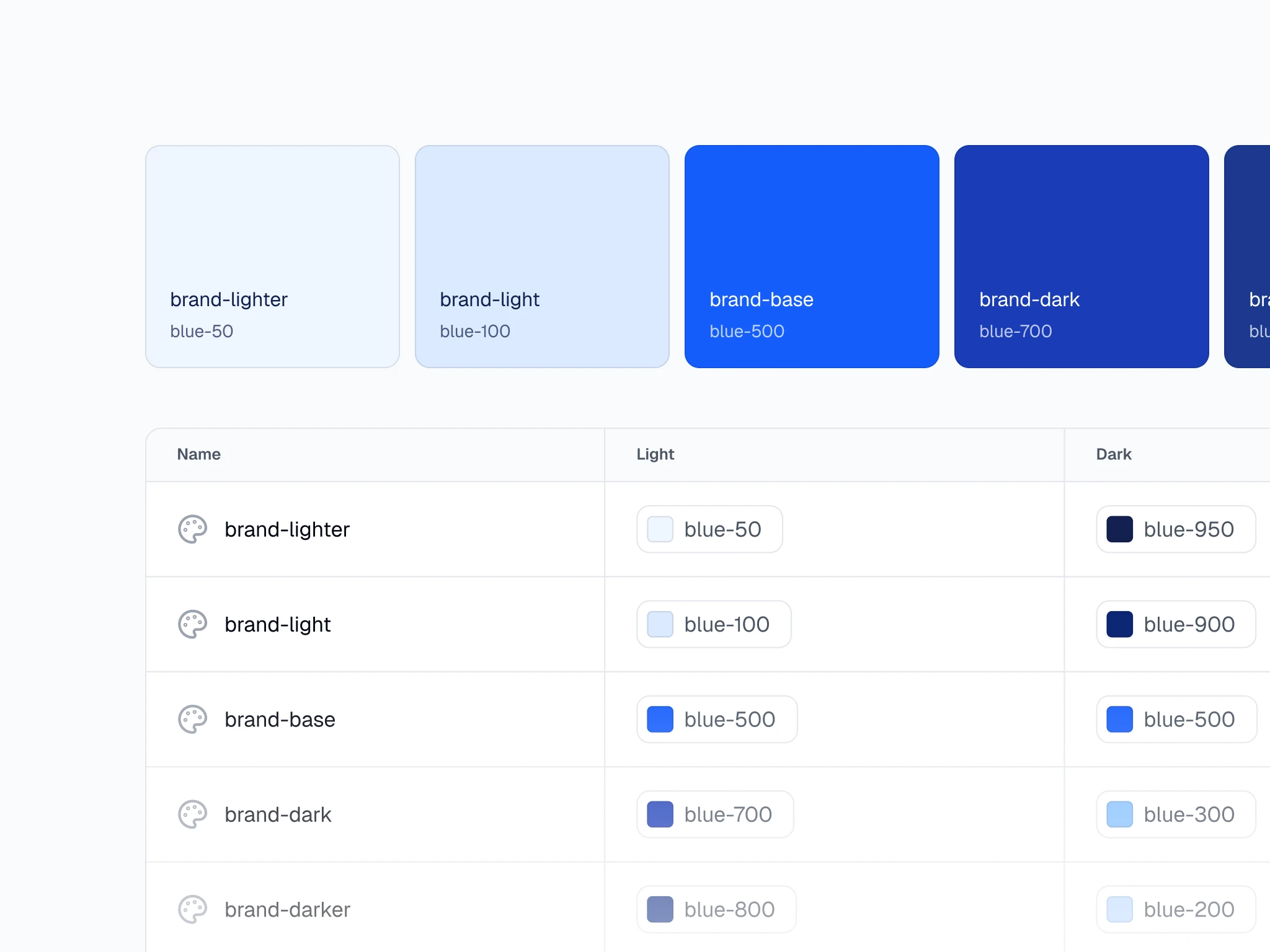Select the brand-lighter color card
The image size is (1270, 952).
(x=272, y=257)
